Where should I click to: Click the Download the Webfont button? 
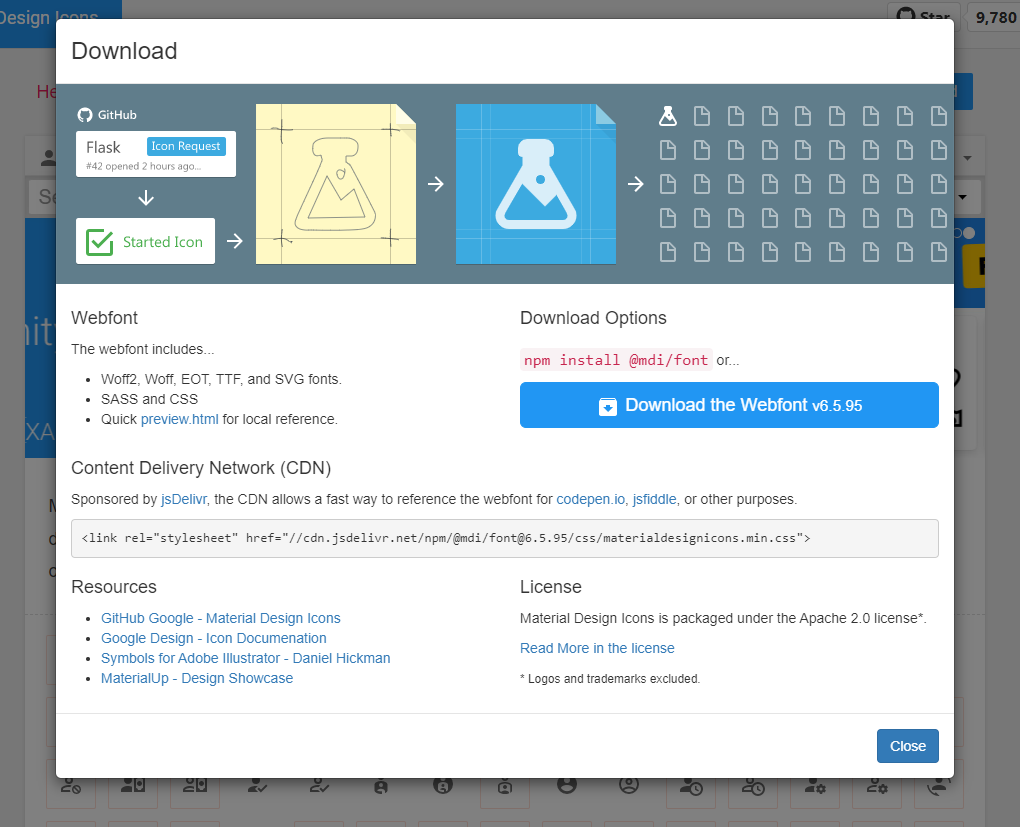click(729, 405)
